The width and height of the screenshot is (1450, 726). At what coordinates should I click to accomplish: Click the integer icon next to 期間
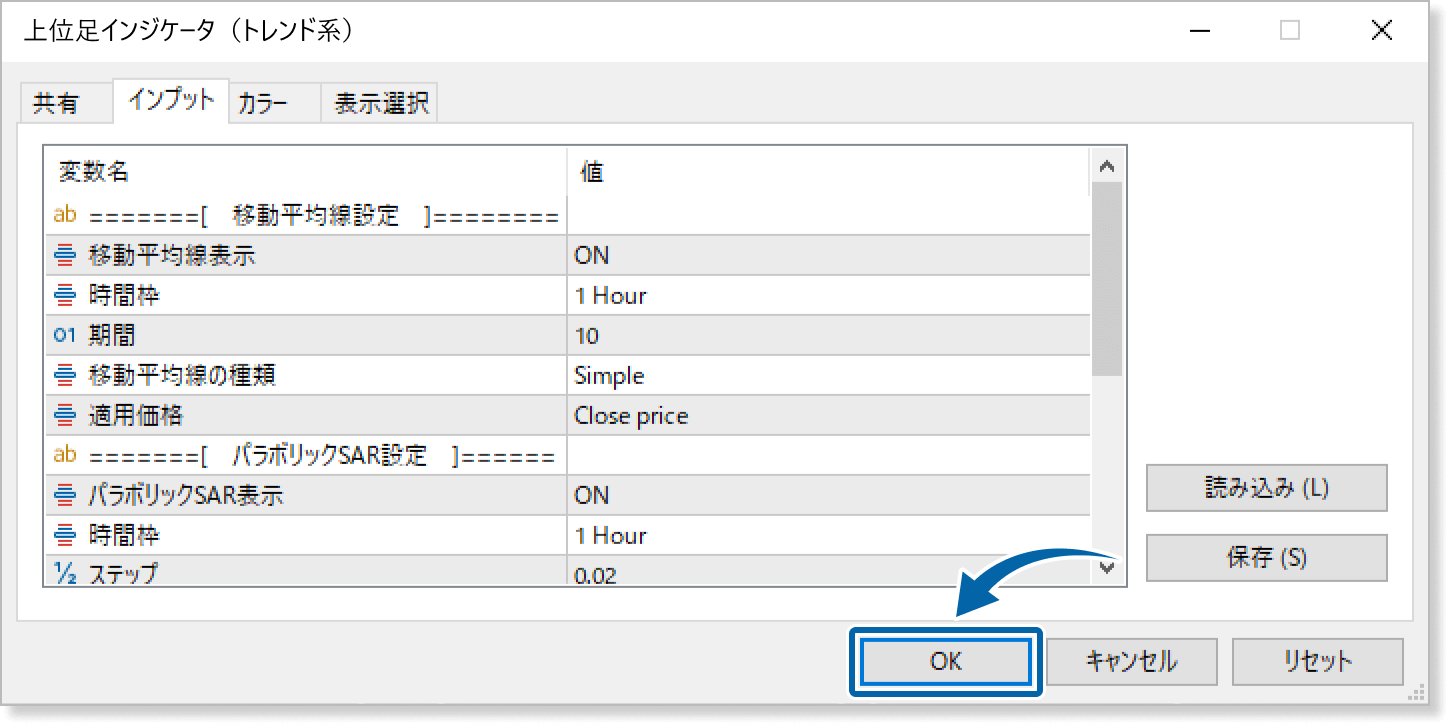(65, 336)
